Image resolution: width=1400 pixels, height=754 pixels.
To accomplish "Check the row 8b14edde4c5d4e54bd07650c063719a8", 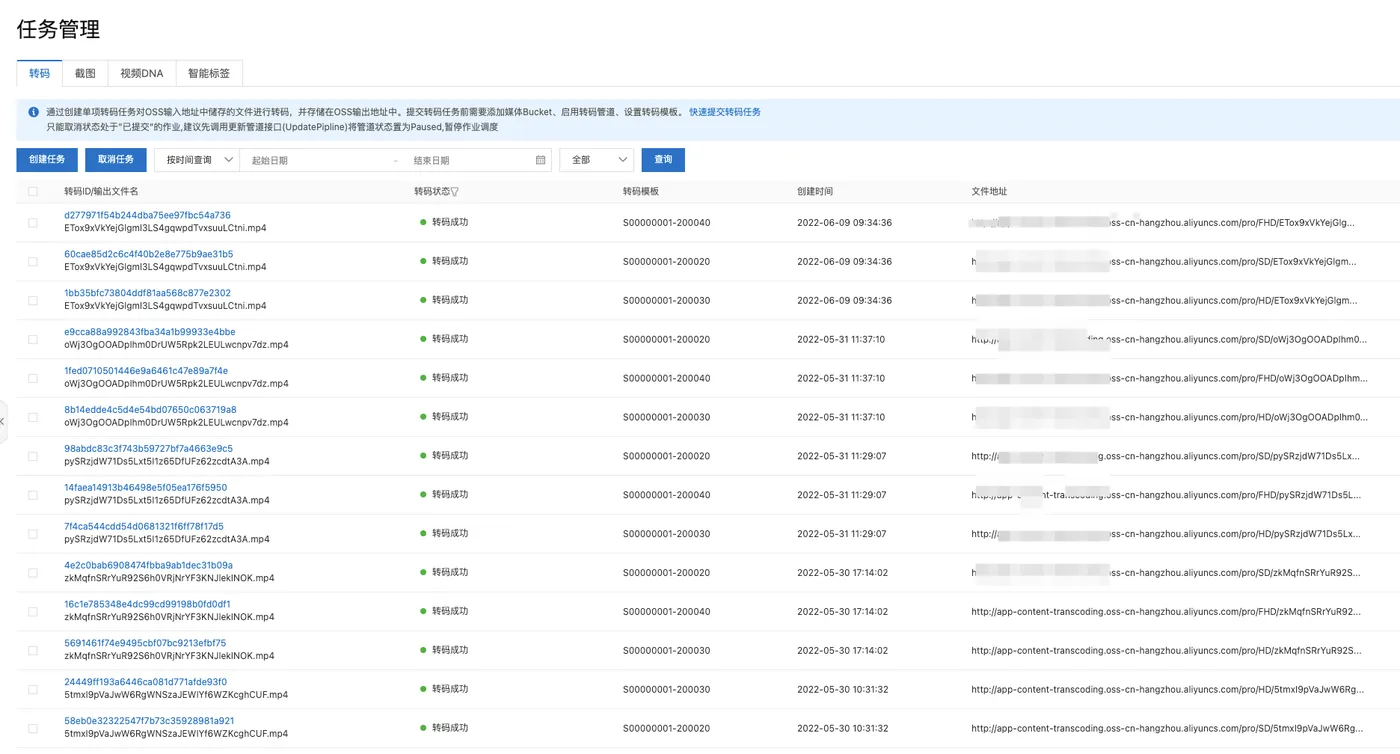I will 33,417.
